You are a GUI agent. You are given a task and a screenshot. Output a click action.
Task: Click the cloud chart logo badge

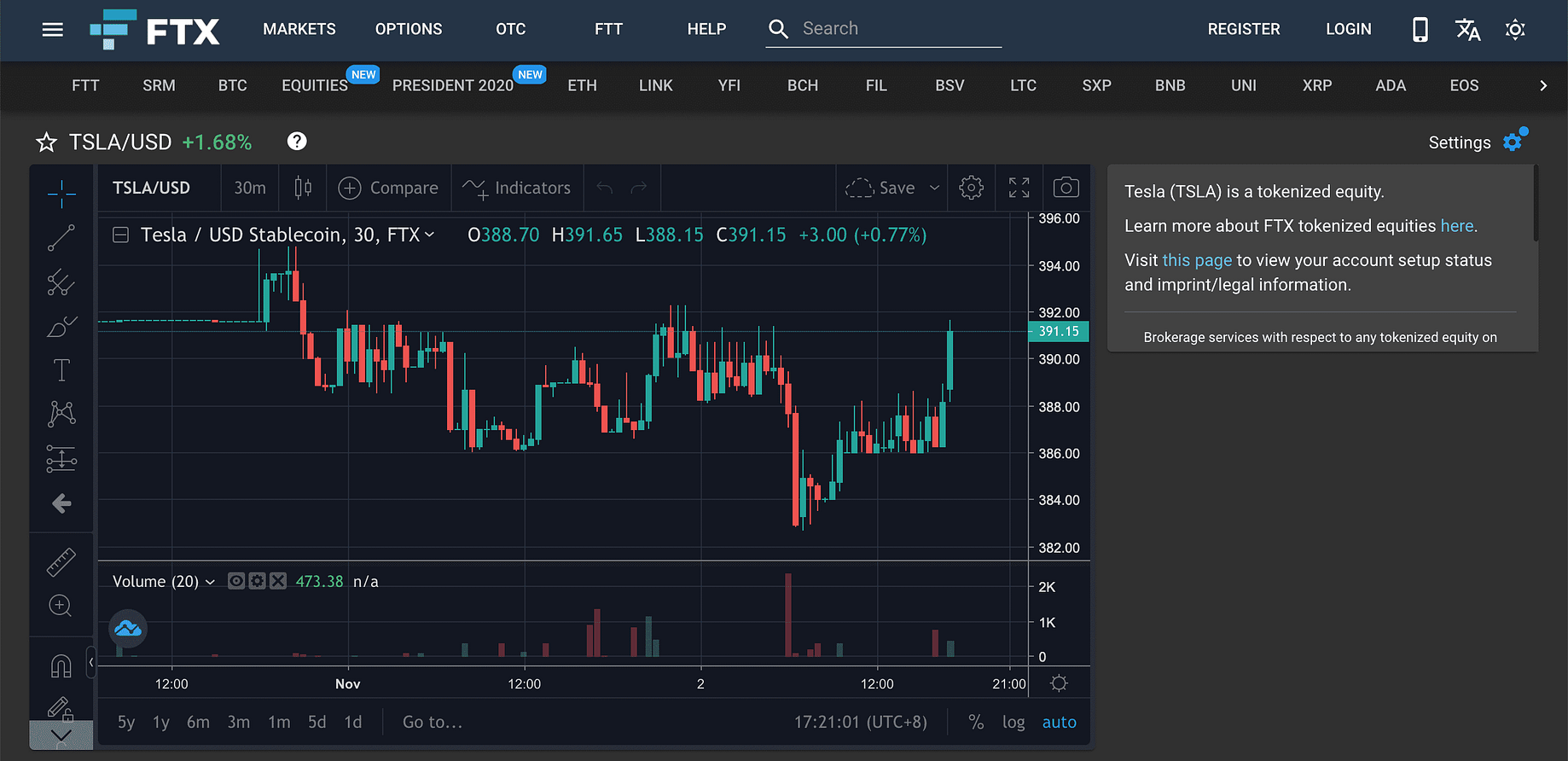click(x=128, y=630)
